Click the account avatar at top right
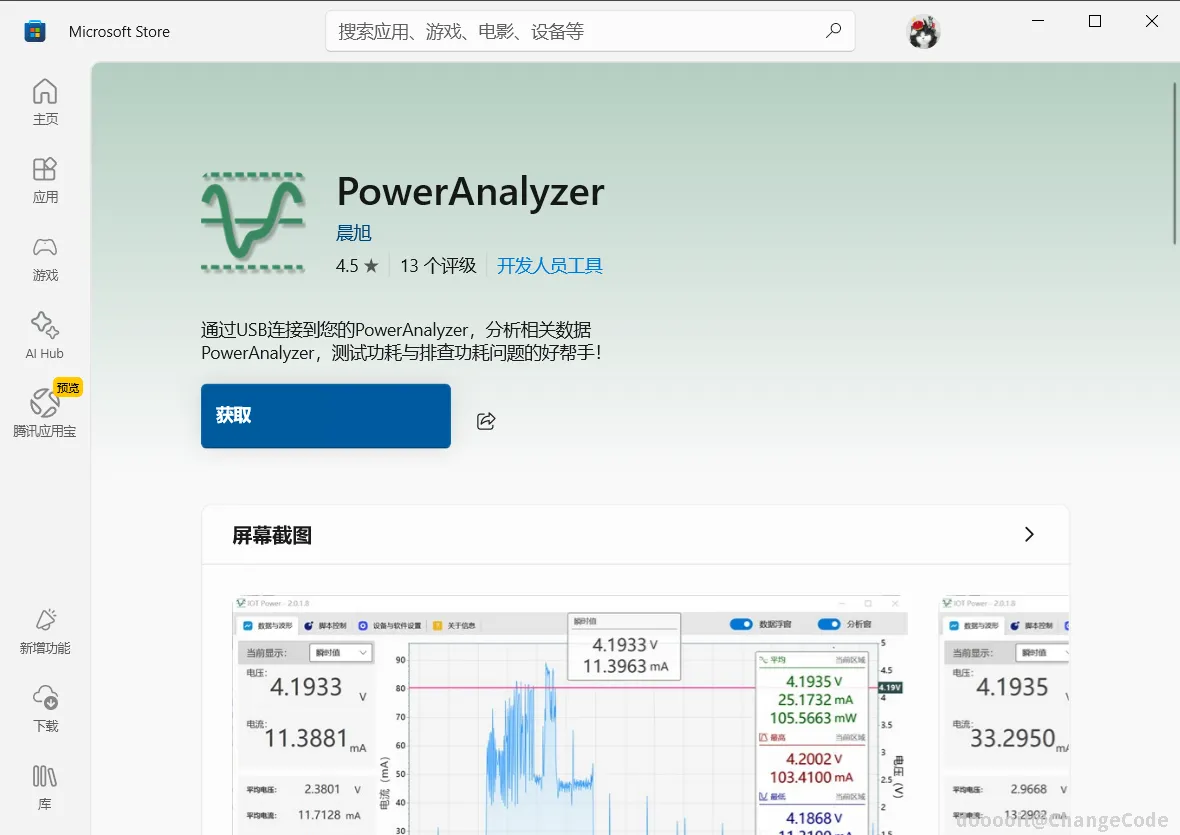The height and width of the screenshot is (835, 1180). pos(922,31)
